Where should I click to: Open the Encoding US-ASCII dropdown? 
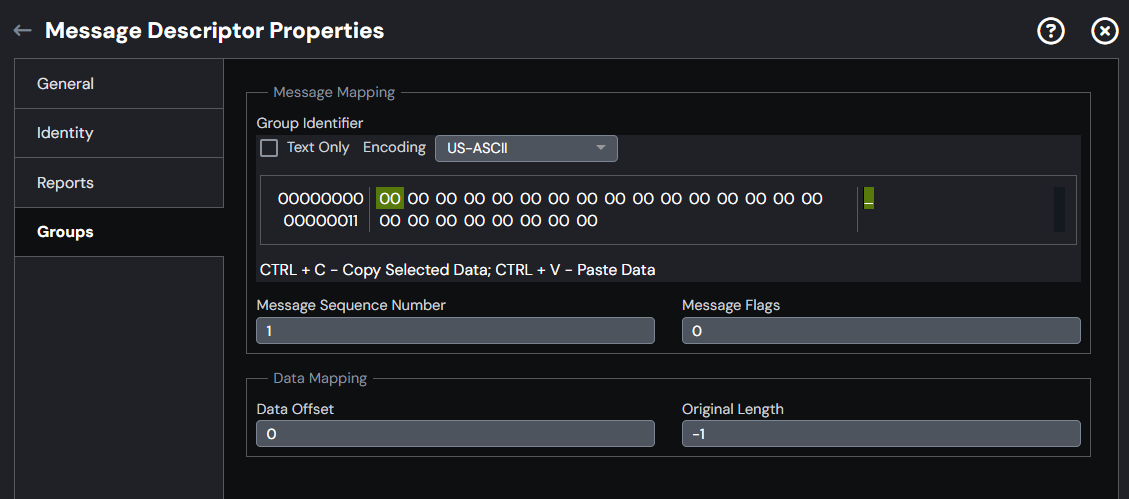[x=526, y=148]
